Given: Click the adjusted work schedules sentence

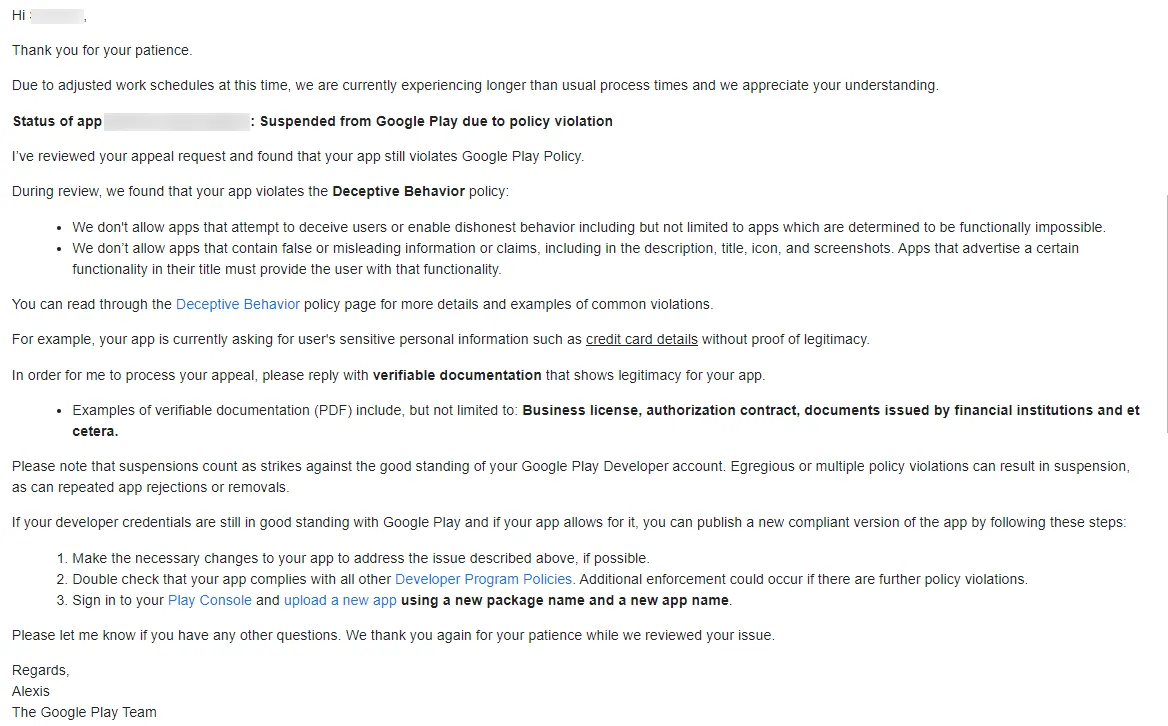Looking at the screenshot, I should (x=475, y=85).
